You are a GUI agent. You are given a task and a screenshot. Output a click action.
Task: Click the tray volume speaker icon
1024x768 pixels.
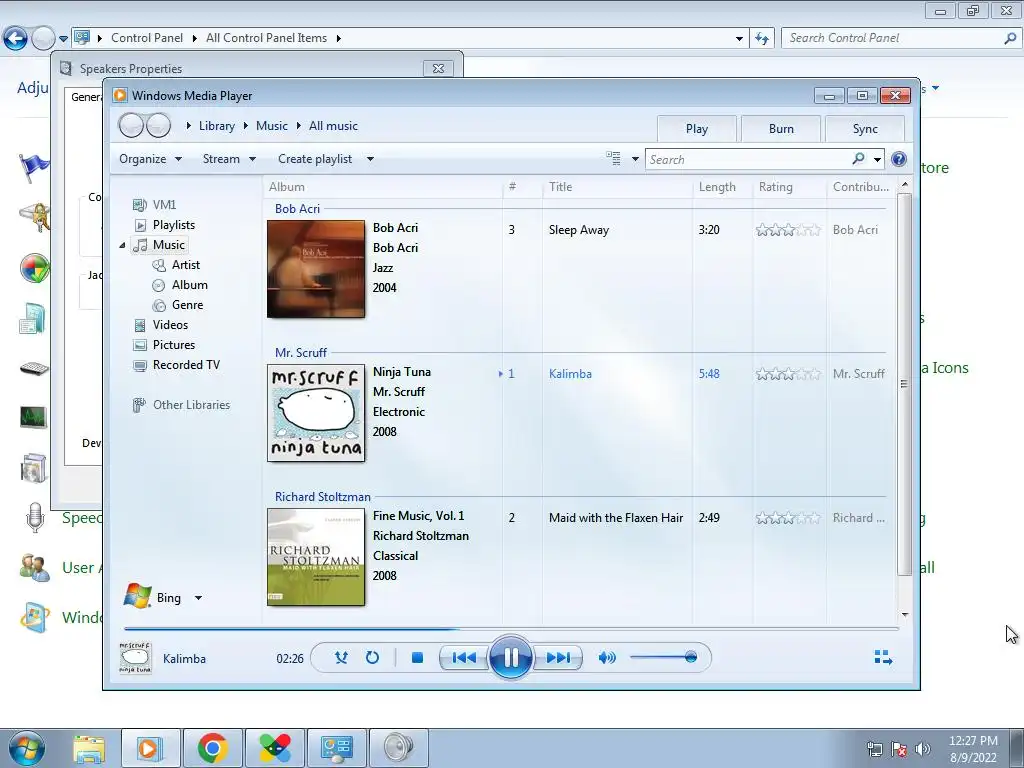(922, 749)
